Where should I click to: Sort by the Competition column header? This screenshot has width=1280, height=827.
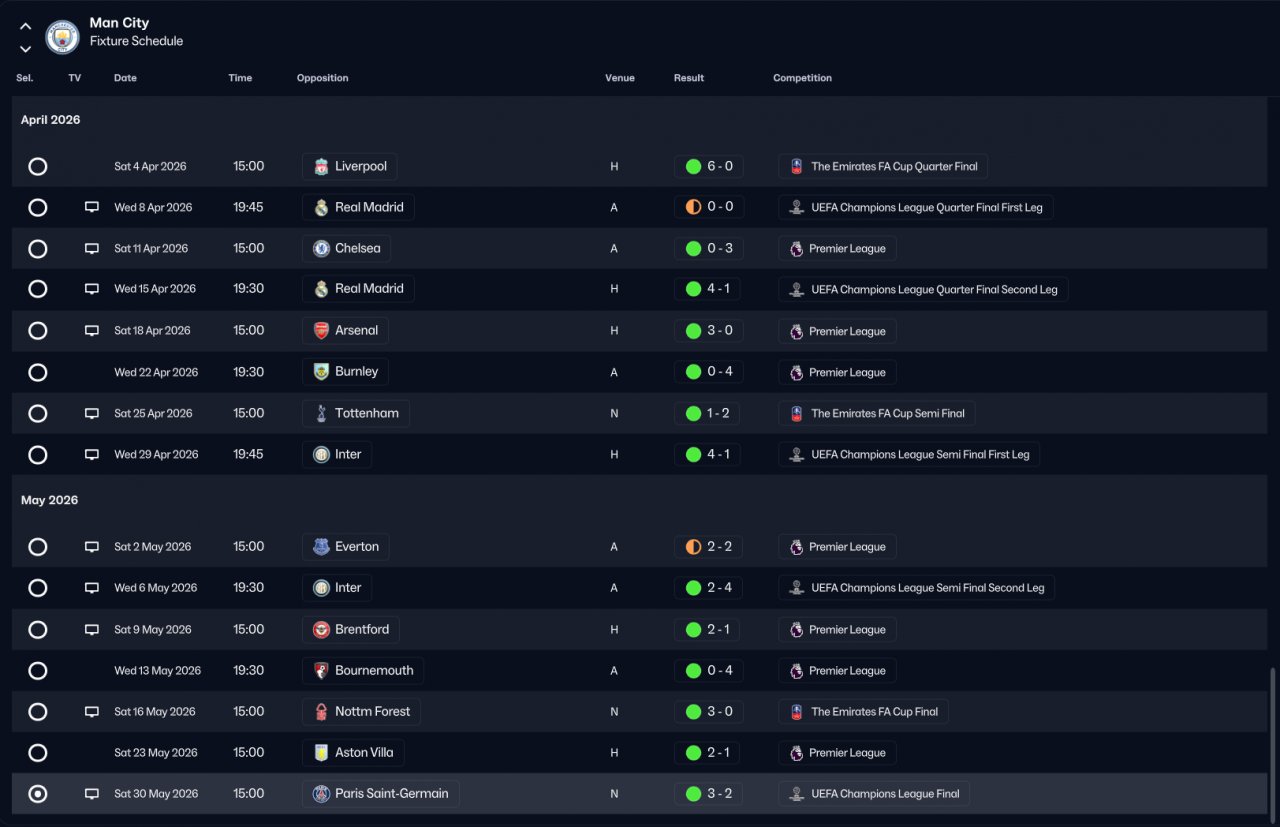[x=802, y=78]
